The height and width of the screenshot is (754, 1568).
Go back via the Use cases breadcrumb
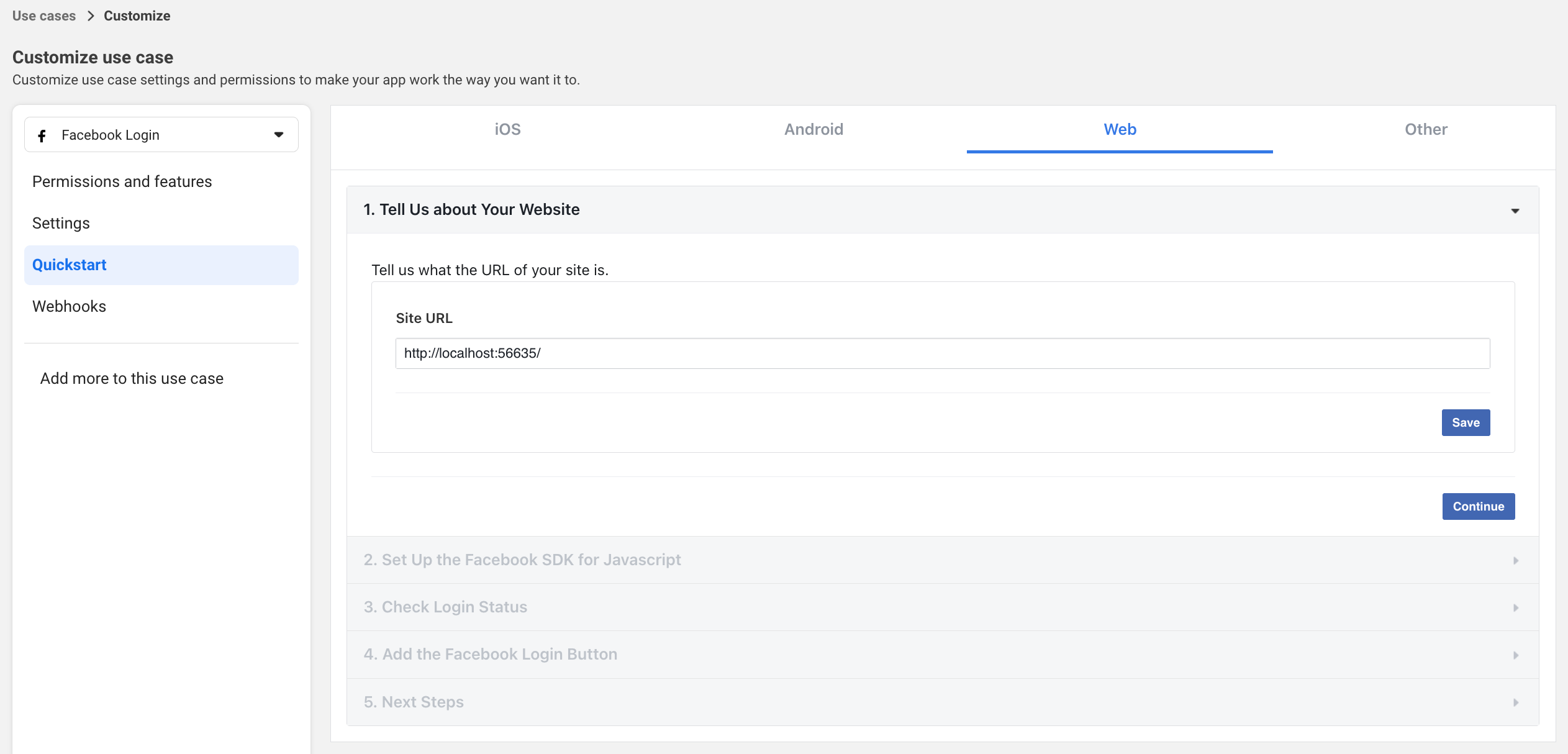(x=43, y=16)
